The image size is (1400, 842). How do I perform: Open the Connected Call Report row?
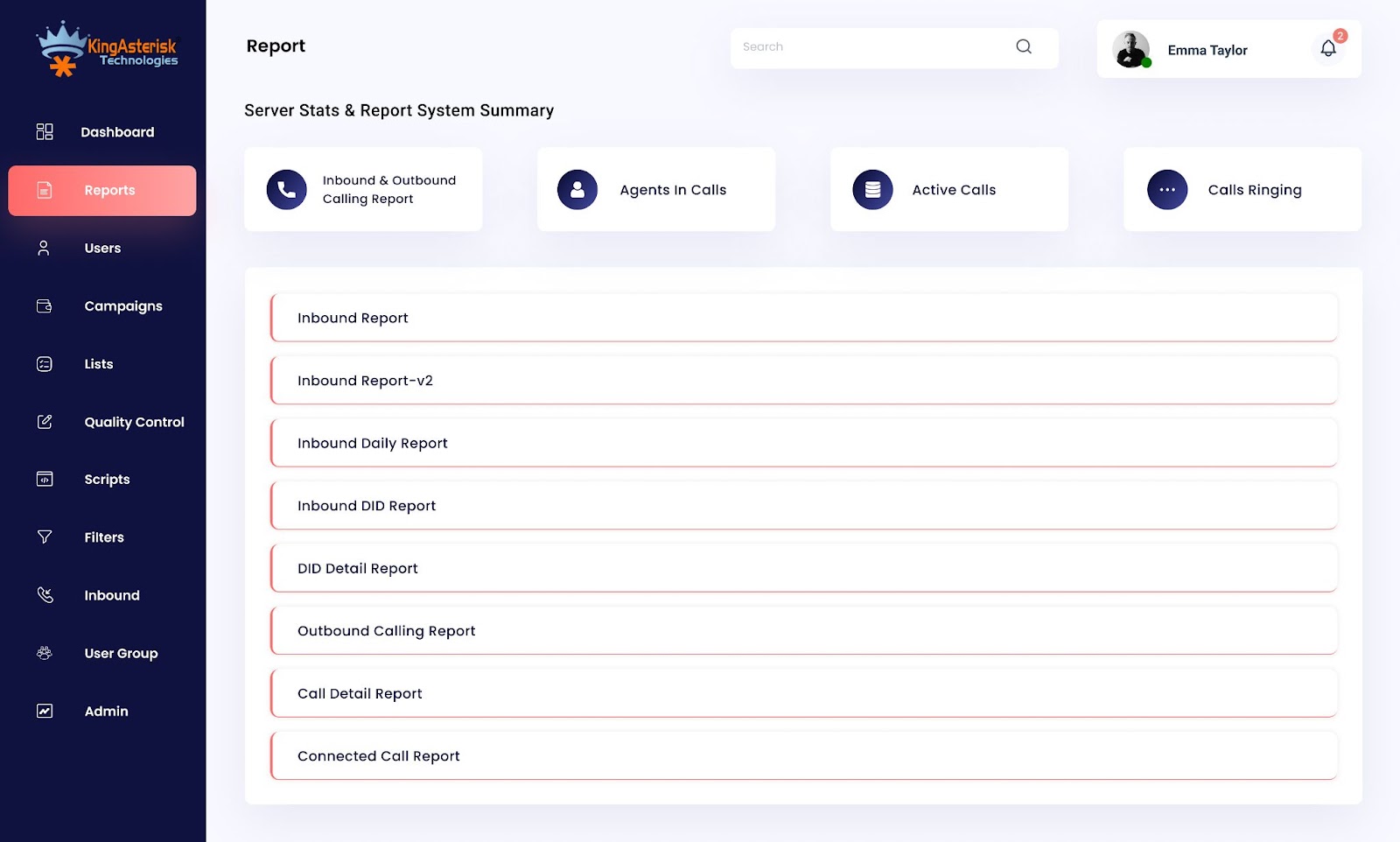[804, 755]
